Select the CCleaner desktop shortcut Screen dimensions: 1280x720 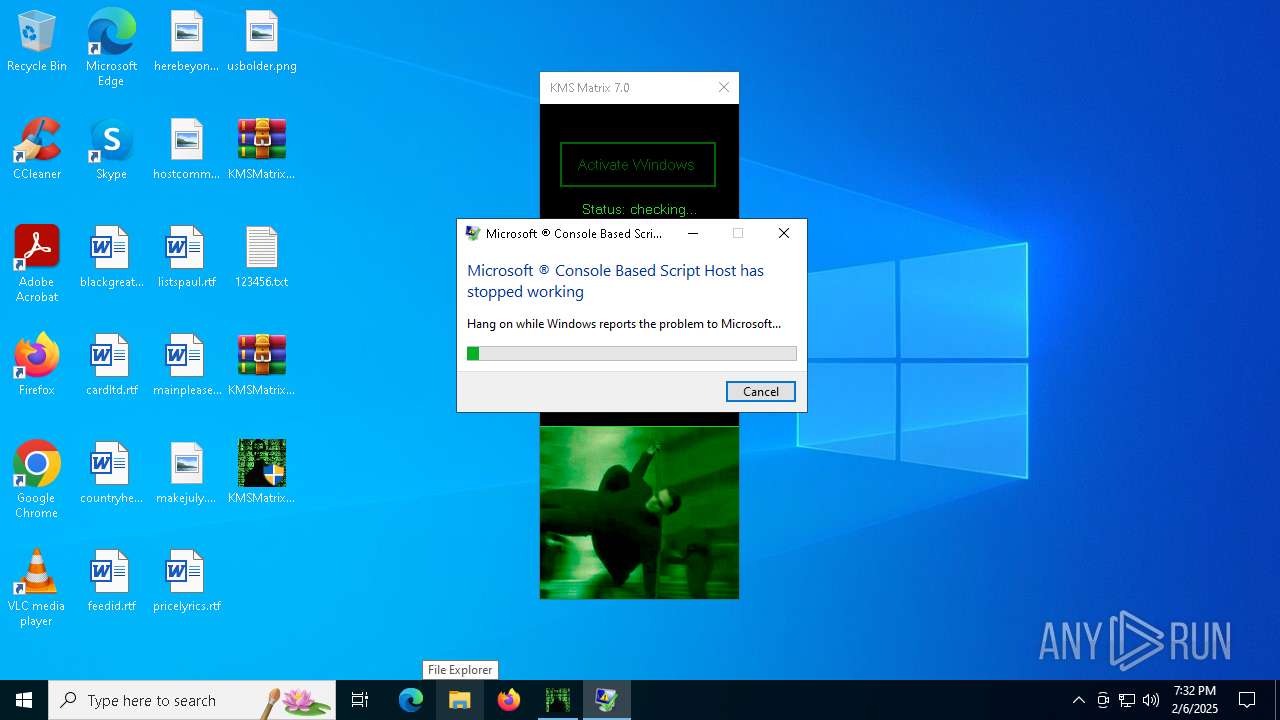tap(37, 150)
